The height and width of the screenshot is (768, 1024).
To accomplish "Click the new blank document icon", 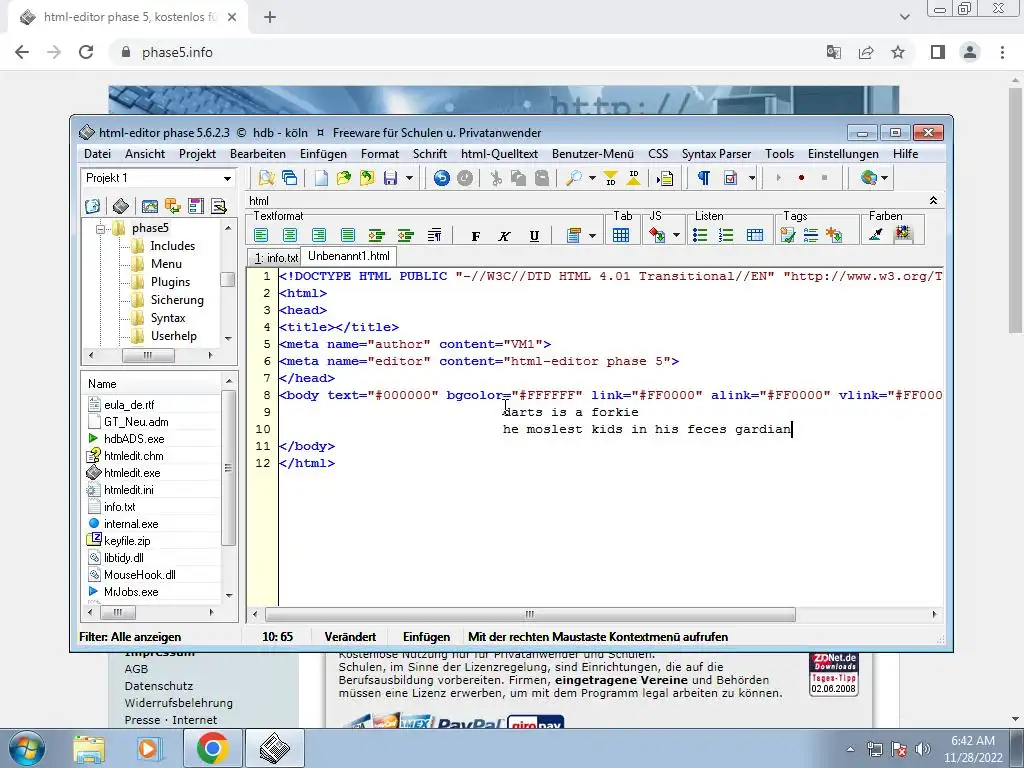I will pos(321,178).
